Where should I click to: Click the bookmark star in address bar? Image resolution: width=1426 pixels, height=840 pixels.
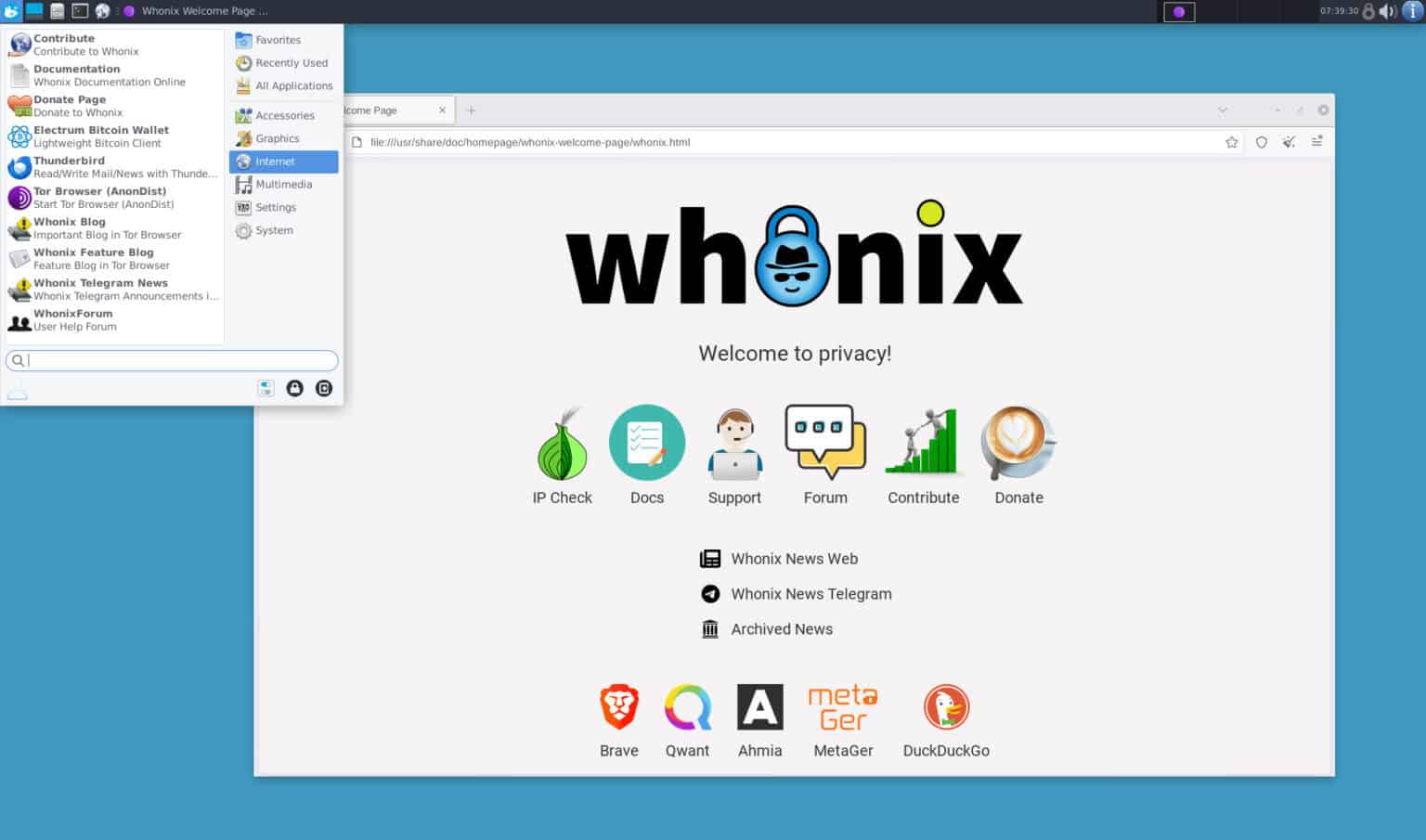point(1231,141)
